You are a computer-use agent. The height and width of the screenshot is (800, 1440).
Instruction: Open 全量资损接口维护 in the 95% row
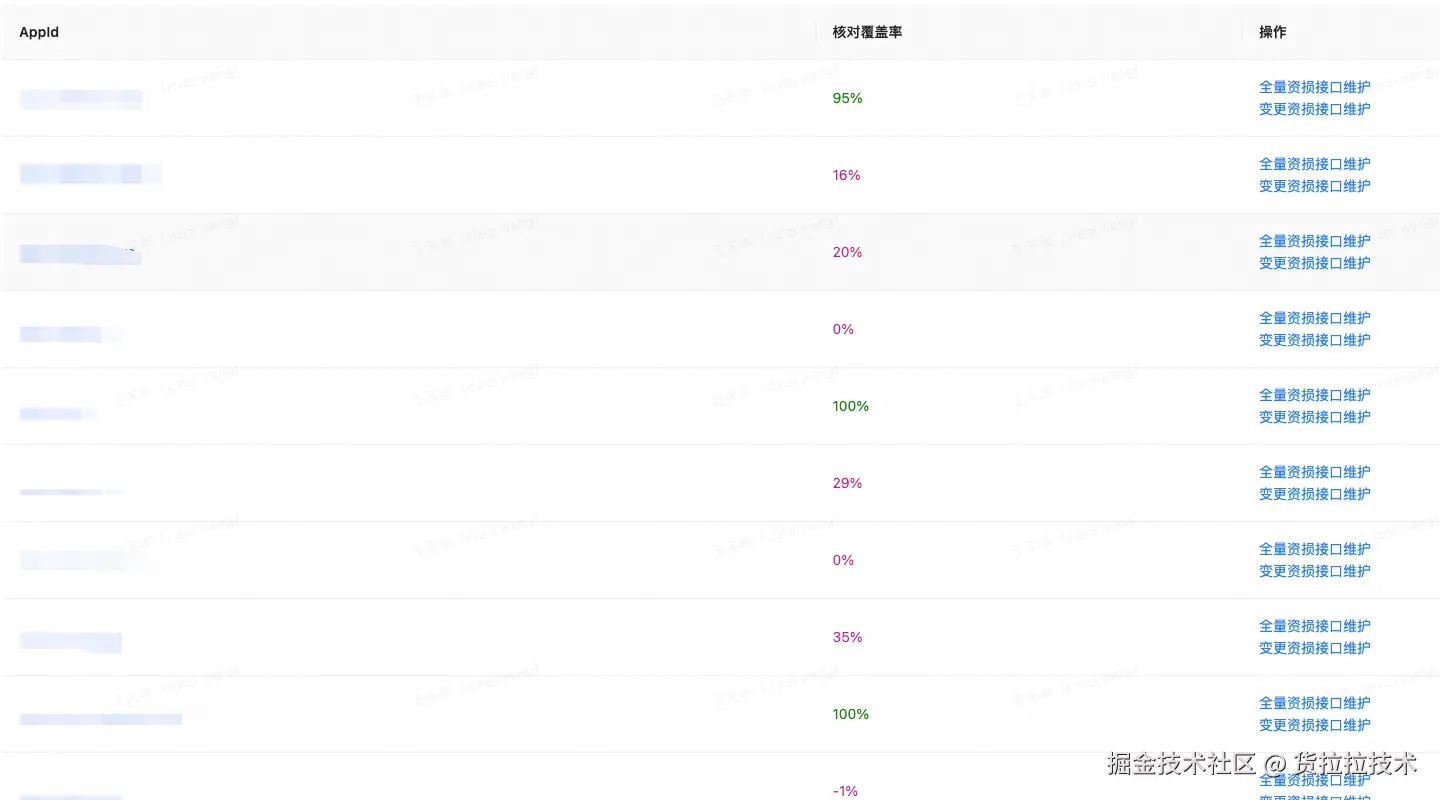coord(1314,87)
